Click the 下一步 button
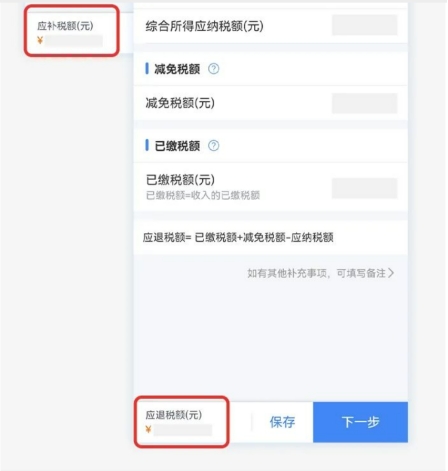Screen dimensions: 448x471 [360, 422]
